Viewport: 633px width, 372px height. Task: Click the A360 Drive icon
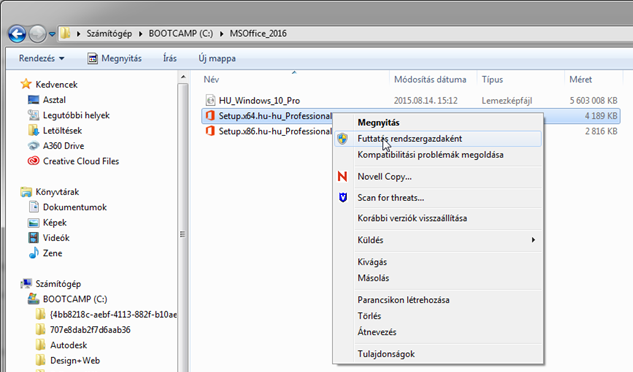[x=33, y=146]
